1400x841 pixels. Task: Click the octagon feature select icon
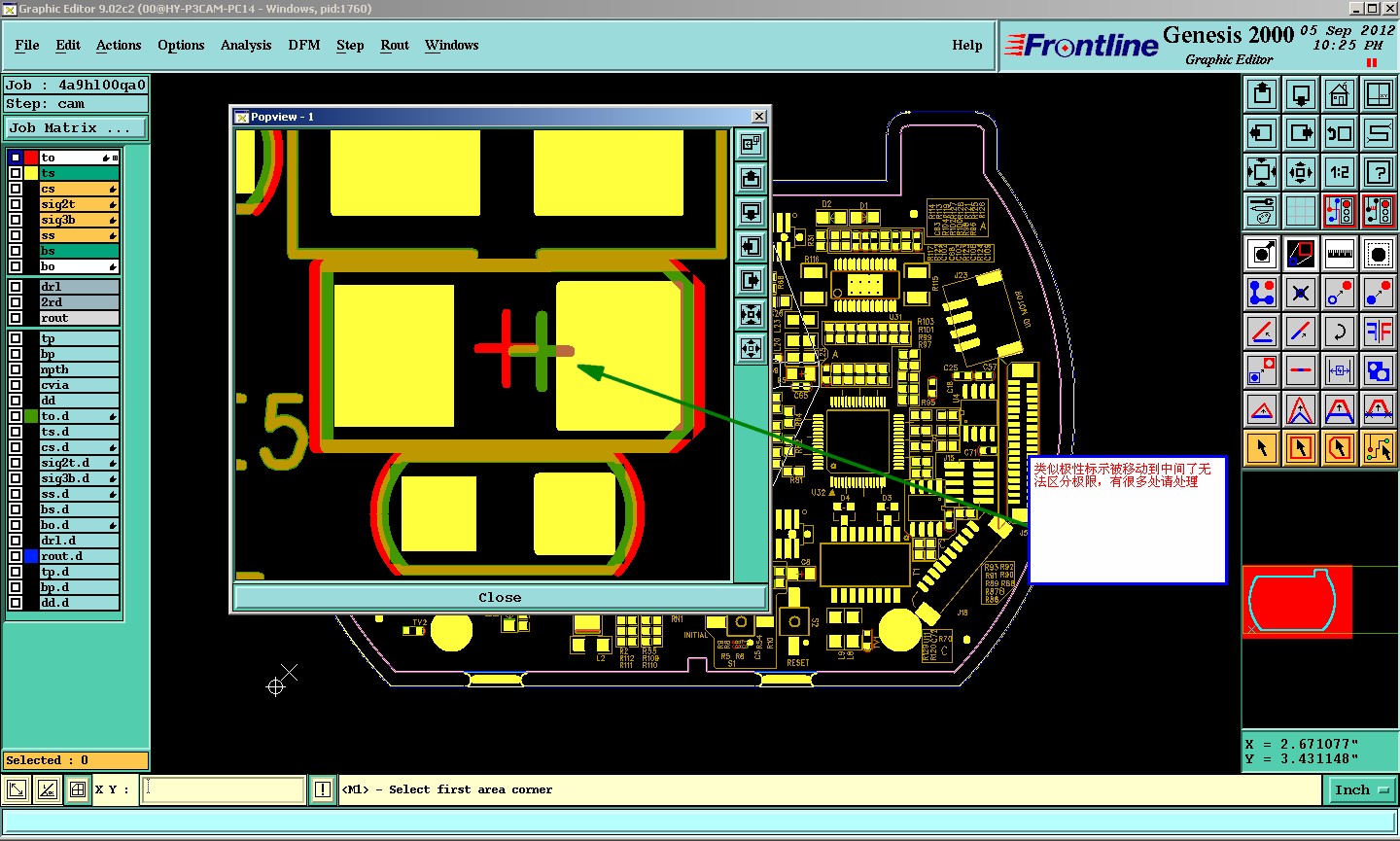click(1379, 254)
